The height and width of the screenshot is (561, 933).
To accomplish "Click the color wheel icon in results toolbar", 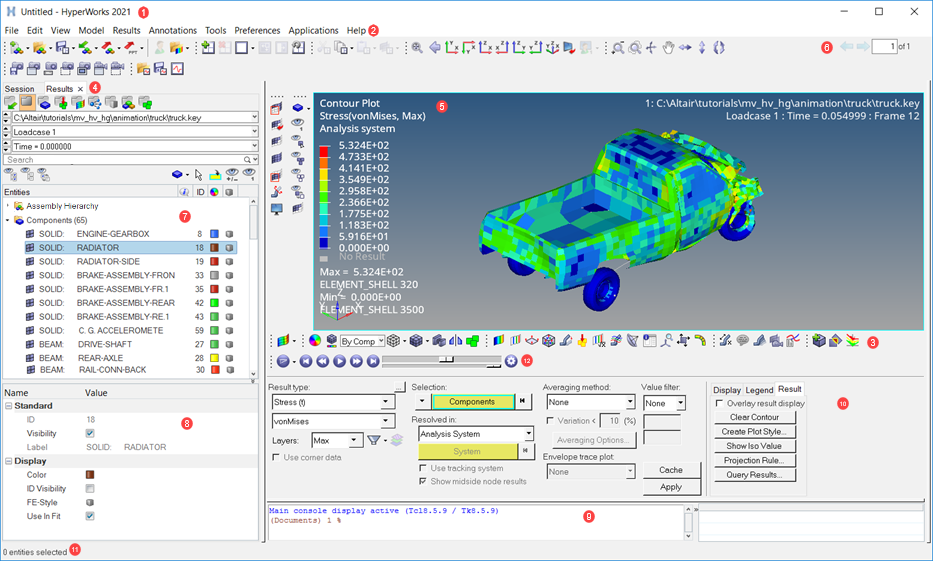I will click(315, 341).
